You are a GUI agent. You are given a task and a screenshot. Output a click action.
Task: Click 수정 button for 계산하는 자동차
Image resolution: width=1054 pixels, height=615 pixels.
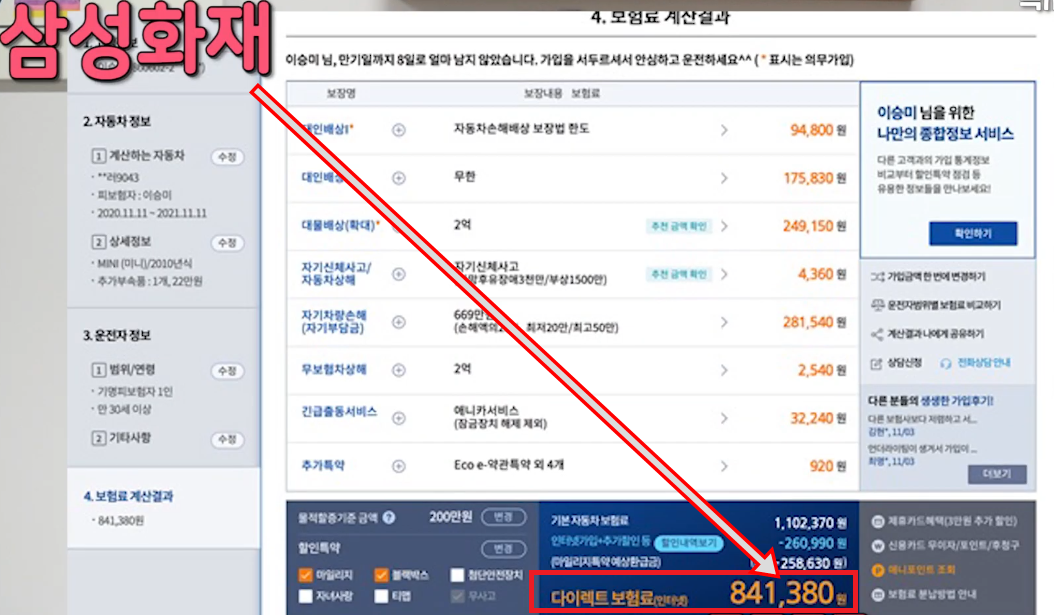pos(228,157)
